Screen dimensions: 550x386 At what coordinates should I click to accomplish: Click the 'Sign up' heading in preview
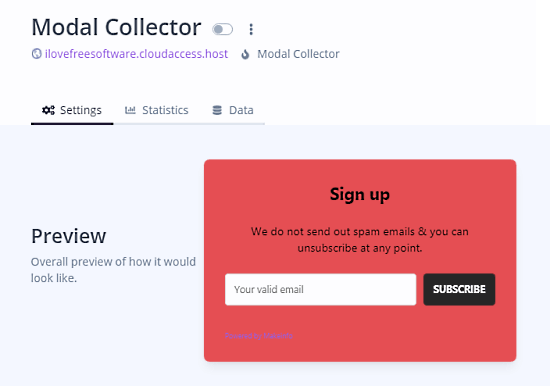pyautogui.click(x=360, y=194)
